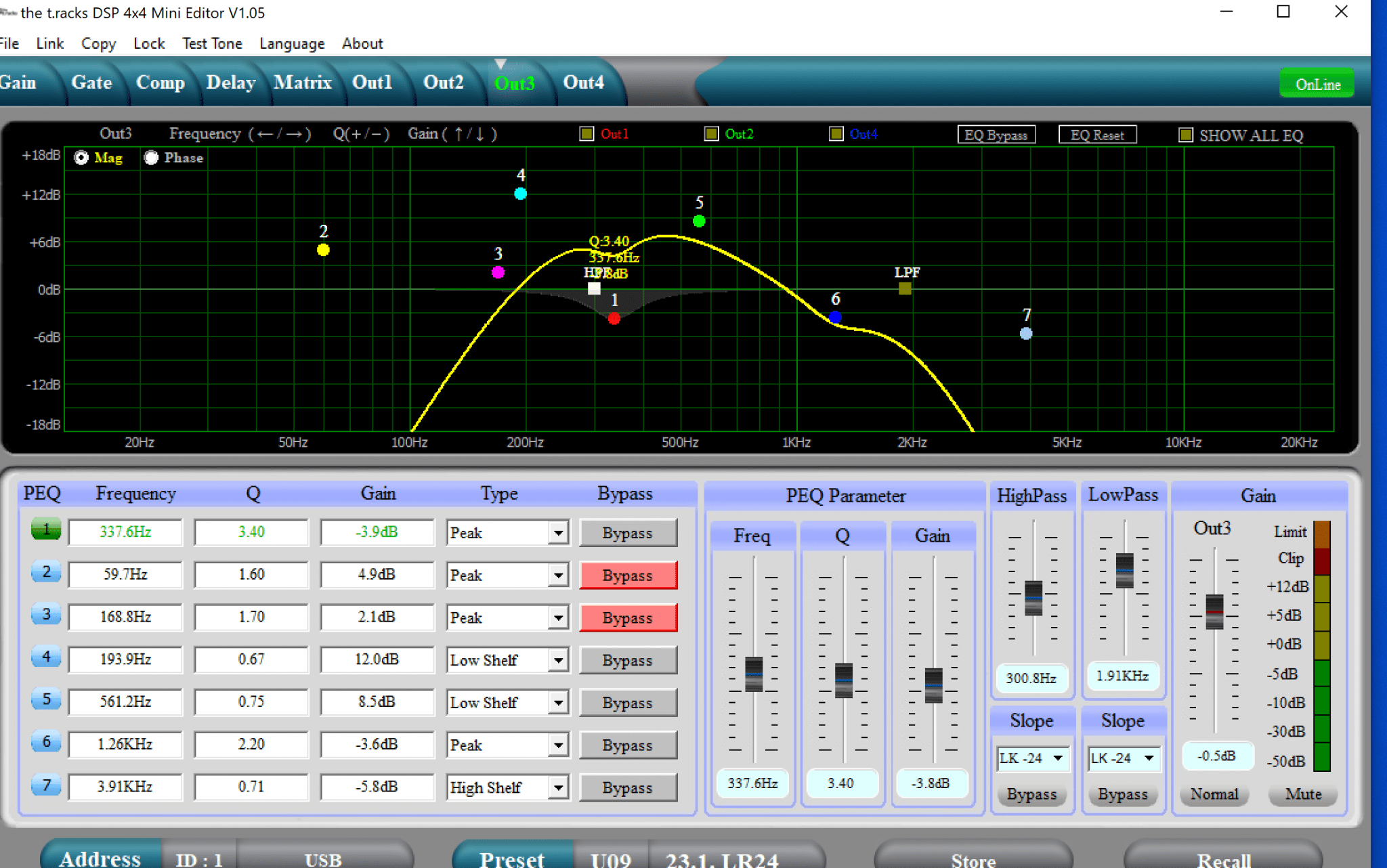Click the red EQ node 1 on graph

(614, 319)
